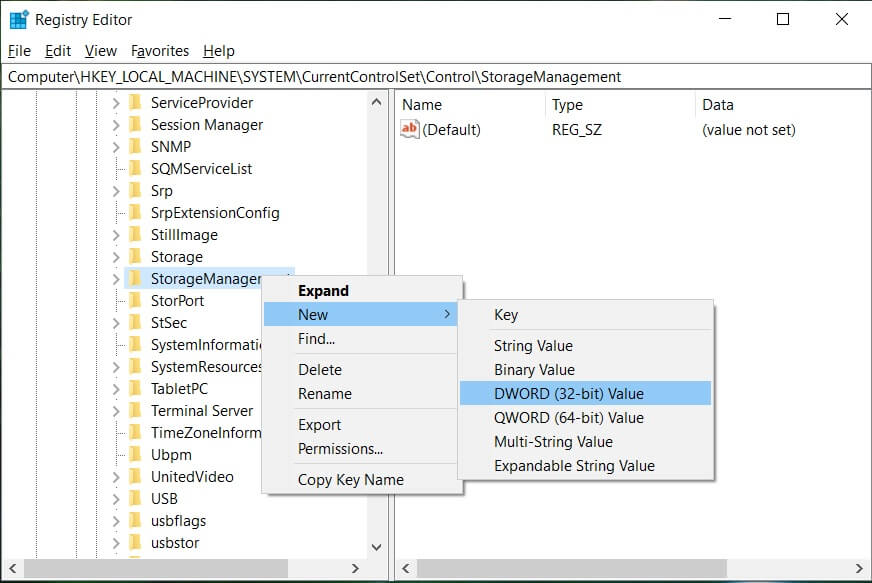Image resolution: width=872 pixels, height=583 pixels.
Task: Open the File menu
Action: (19, 51)
